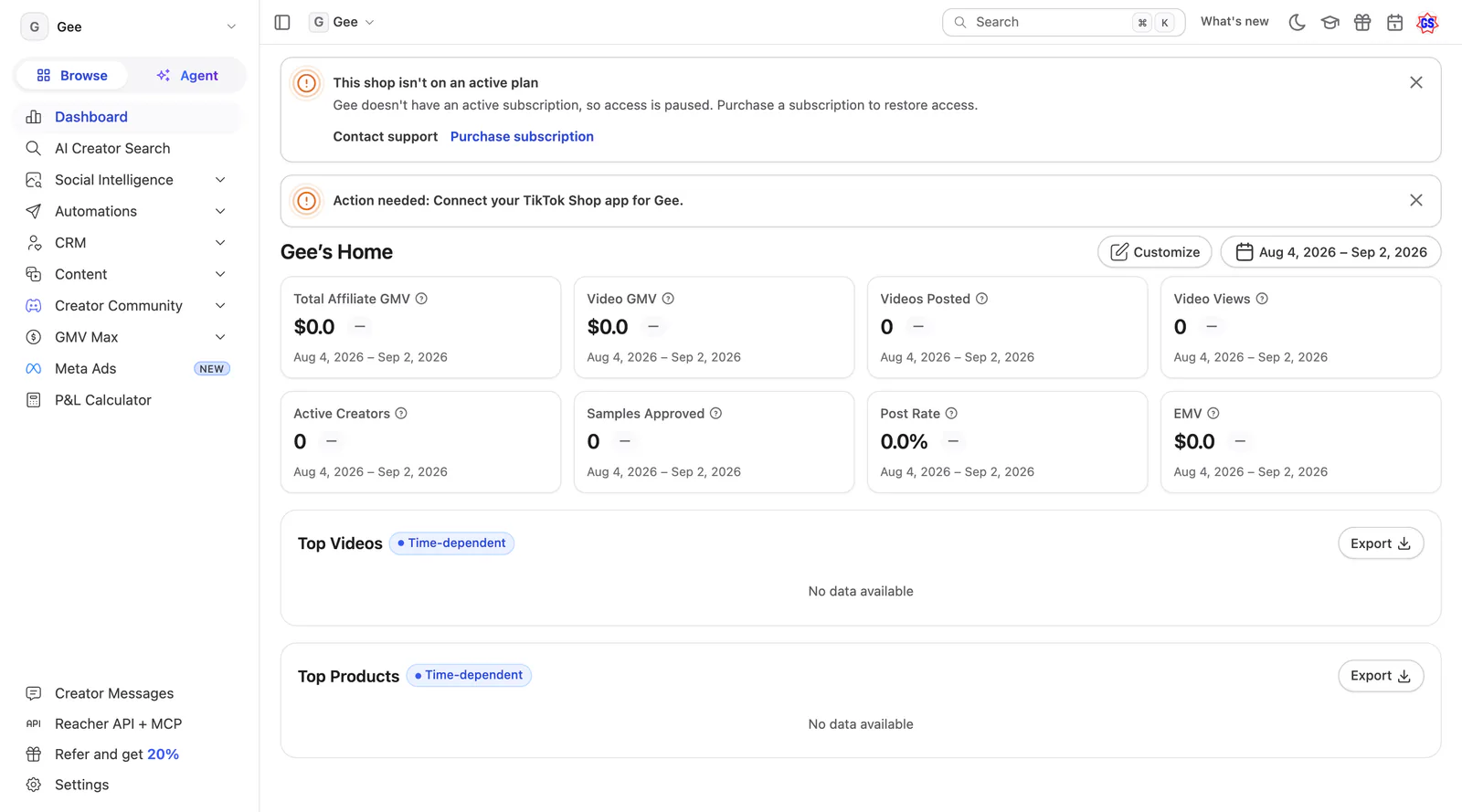
Task: Open the graduation cap learning icon
Action: 1330,22
